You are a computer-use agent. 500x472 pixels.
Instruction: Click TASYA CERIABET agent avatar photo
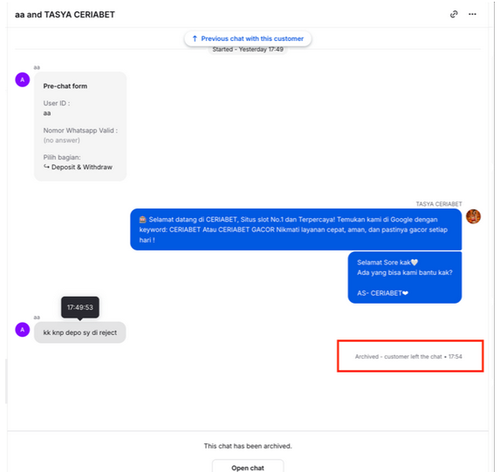pos(473,217)
